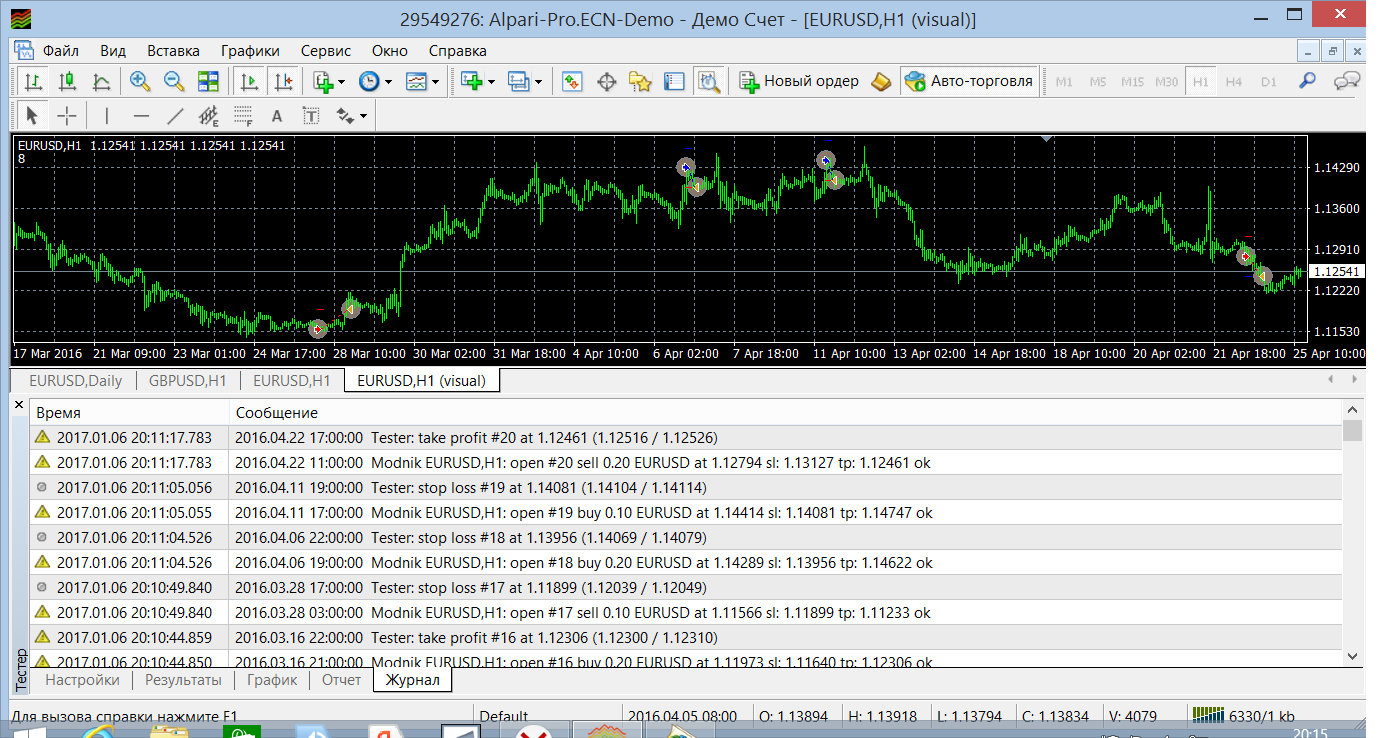
Task: Click the Zoom Out magnifier icon
Action: (174, 82)
